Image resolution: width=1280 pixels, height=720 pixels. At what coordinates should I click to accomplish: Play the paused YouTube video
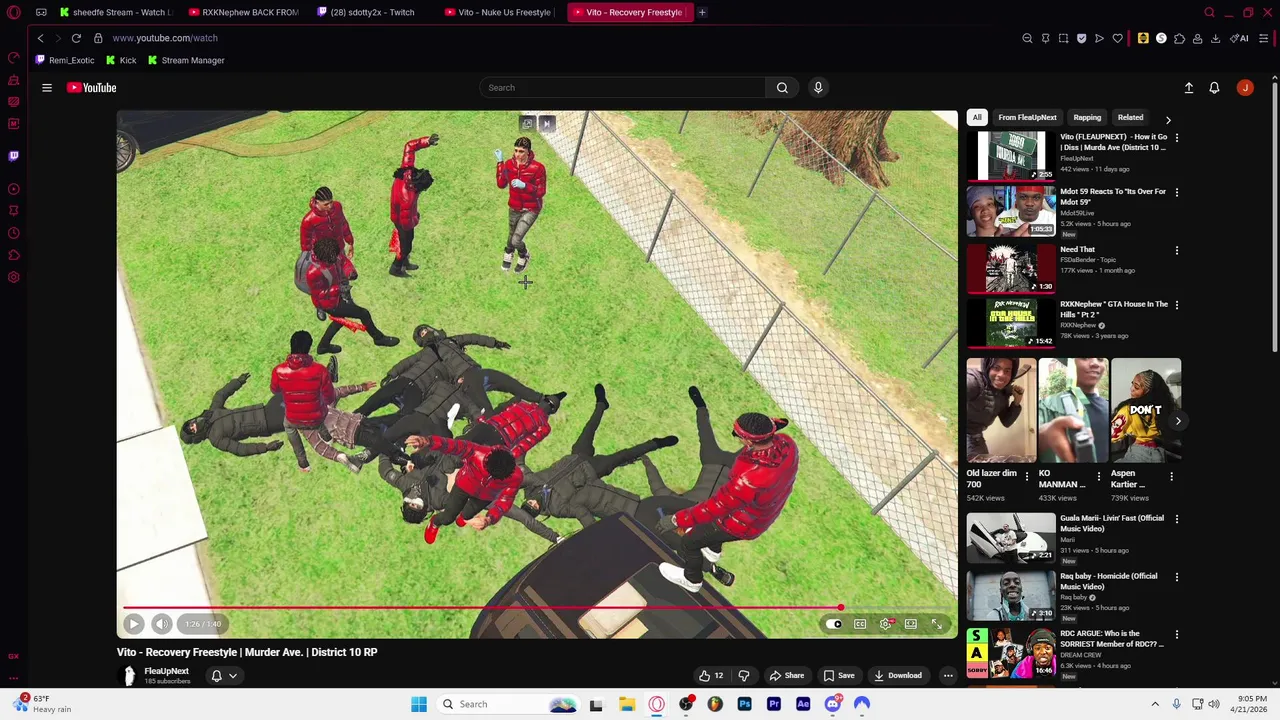134,624
